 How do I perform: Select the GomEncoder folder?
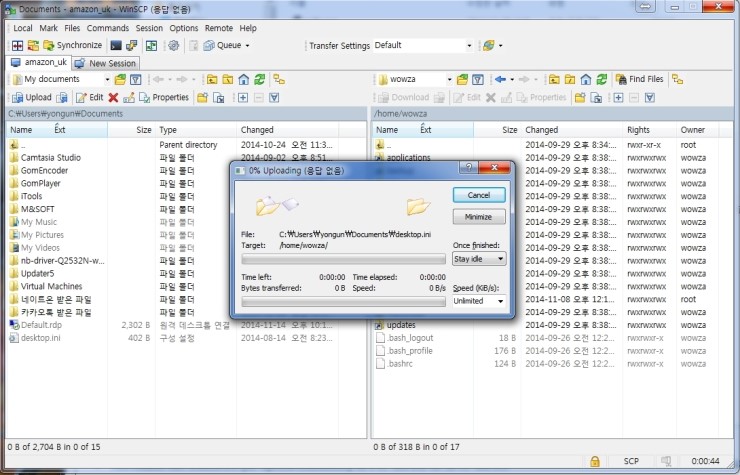pos(44,170)
